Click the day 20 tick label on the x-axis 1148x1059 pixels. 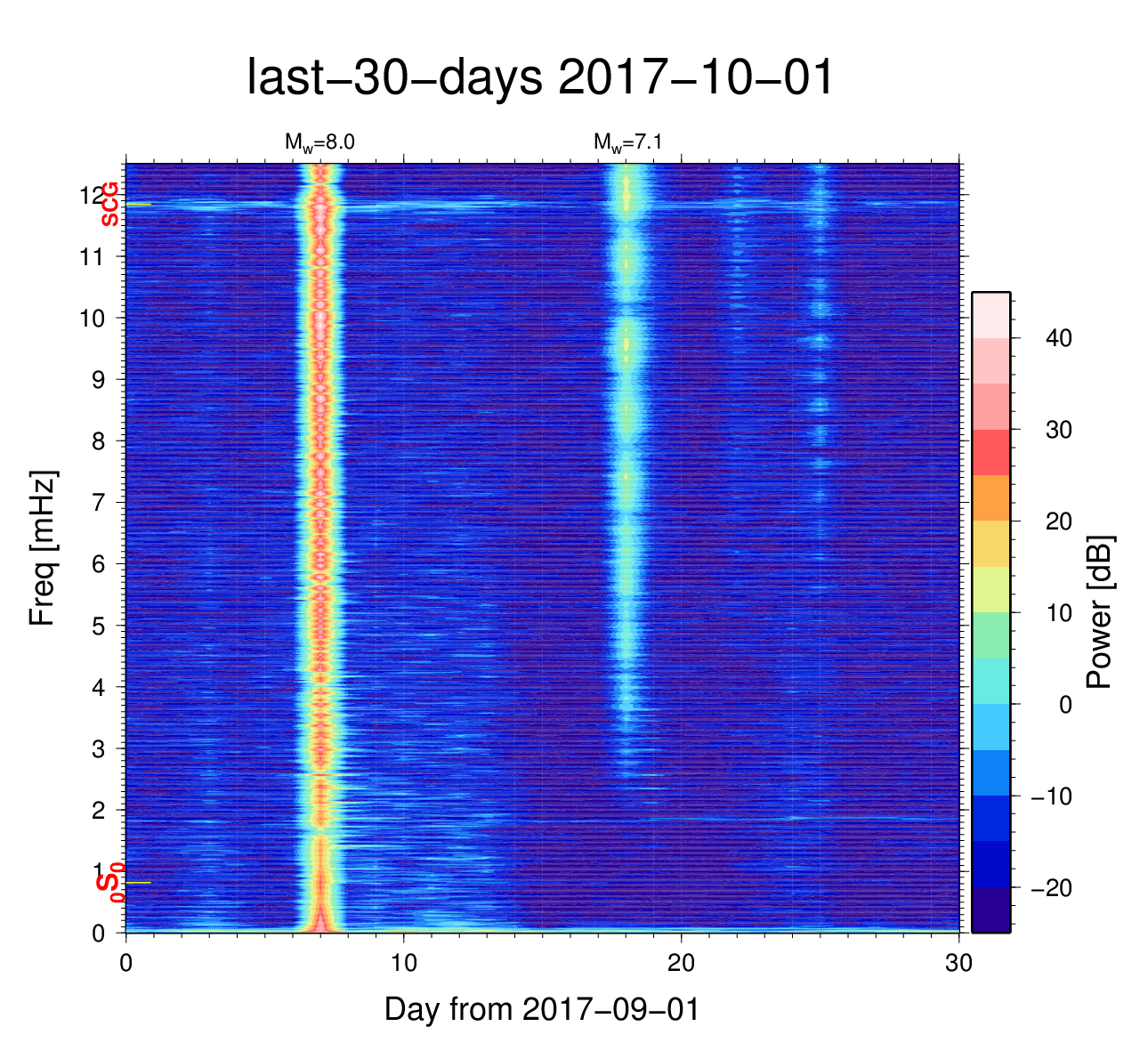tap(681, 963)
